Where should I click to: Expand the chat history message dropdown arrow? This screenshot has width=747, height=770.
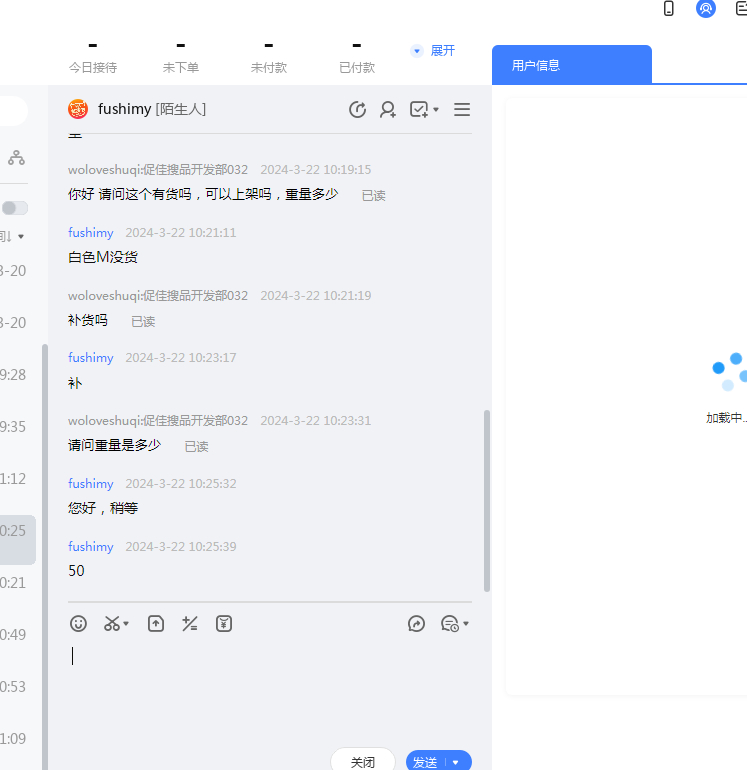465,624
